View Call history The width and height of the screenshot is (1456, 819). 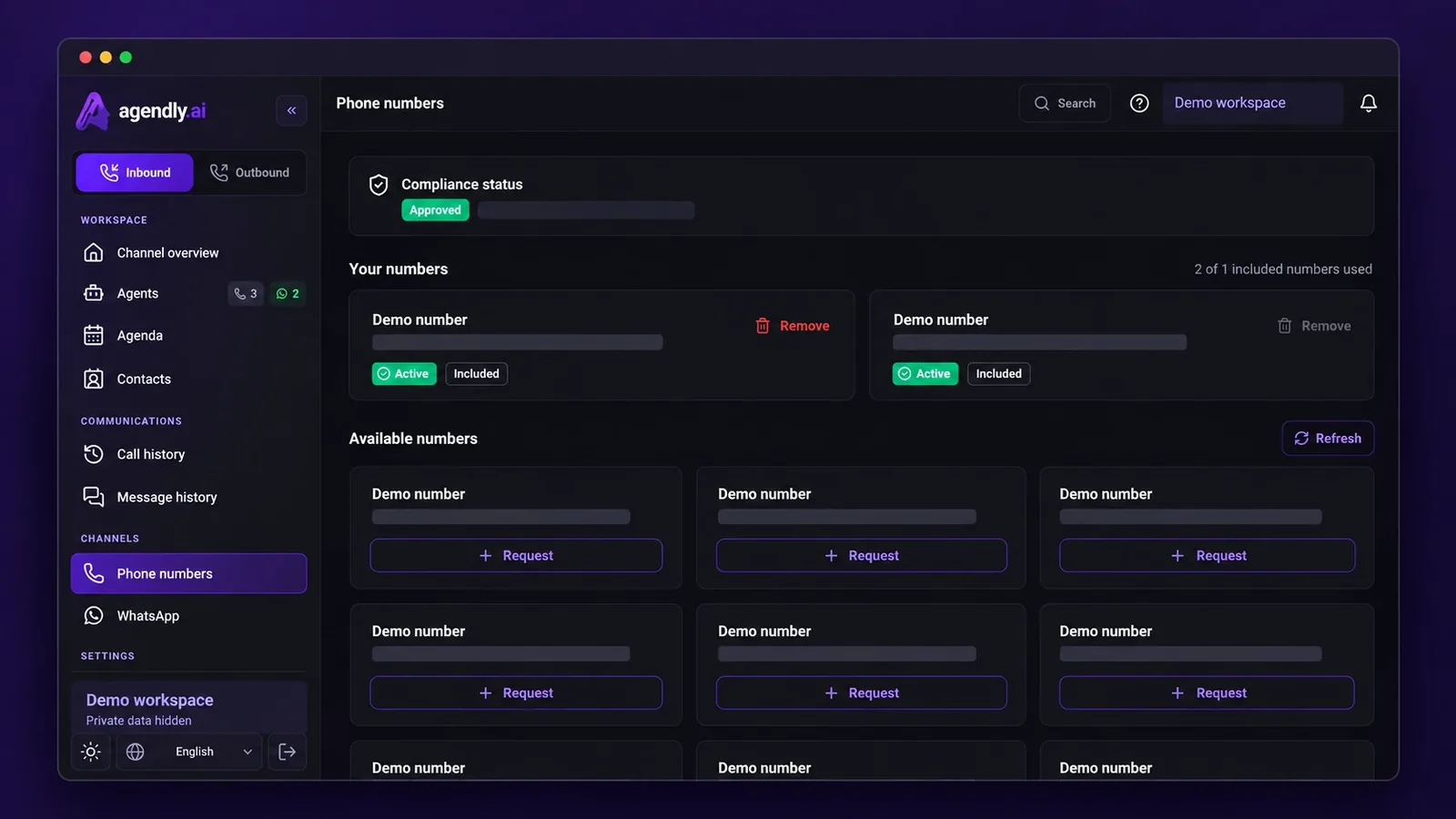188,454
